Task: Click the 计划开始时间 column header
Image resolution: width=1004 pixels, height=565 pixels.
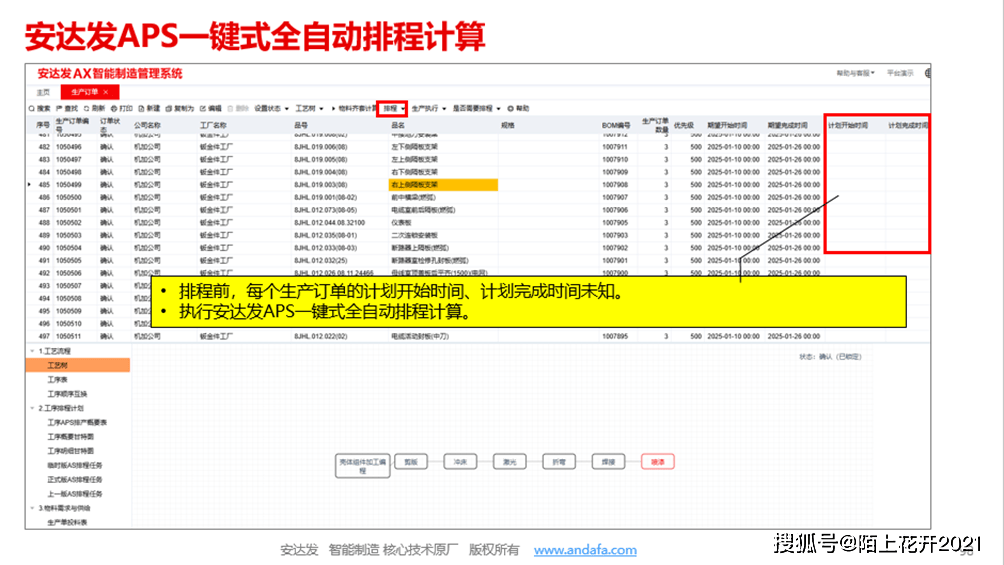Action: [848, 126]
